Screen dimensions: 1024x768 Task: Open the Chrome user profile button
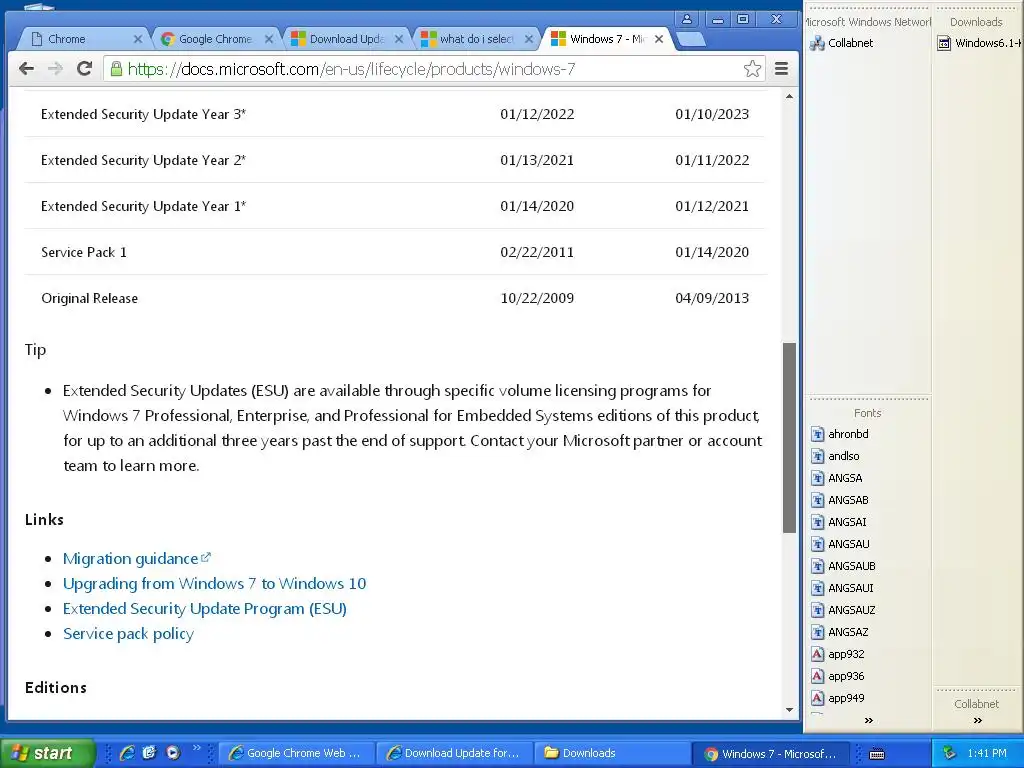tap(686, 19)
